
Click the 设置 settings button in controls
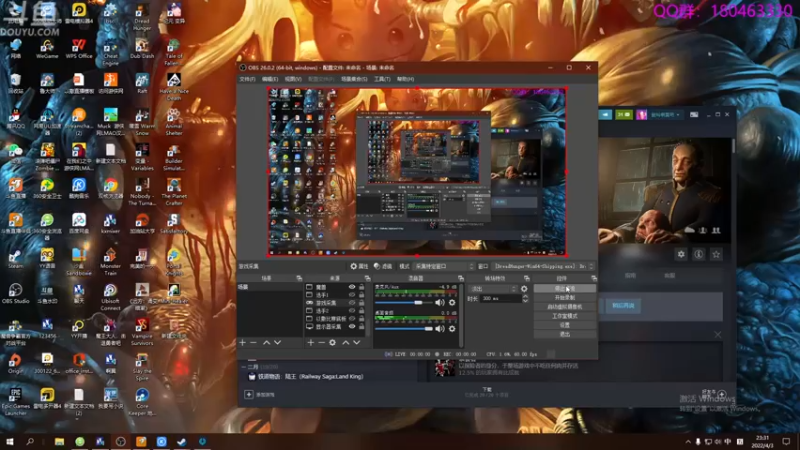pos(565,325)
